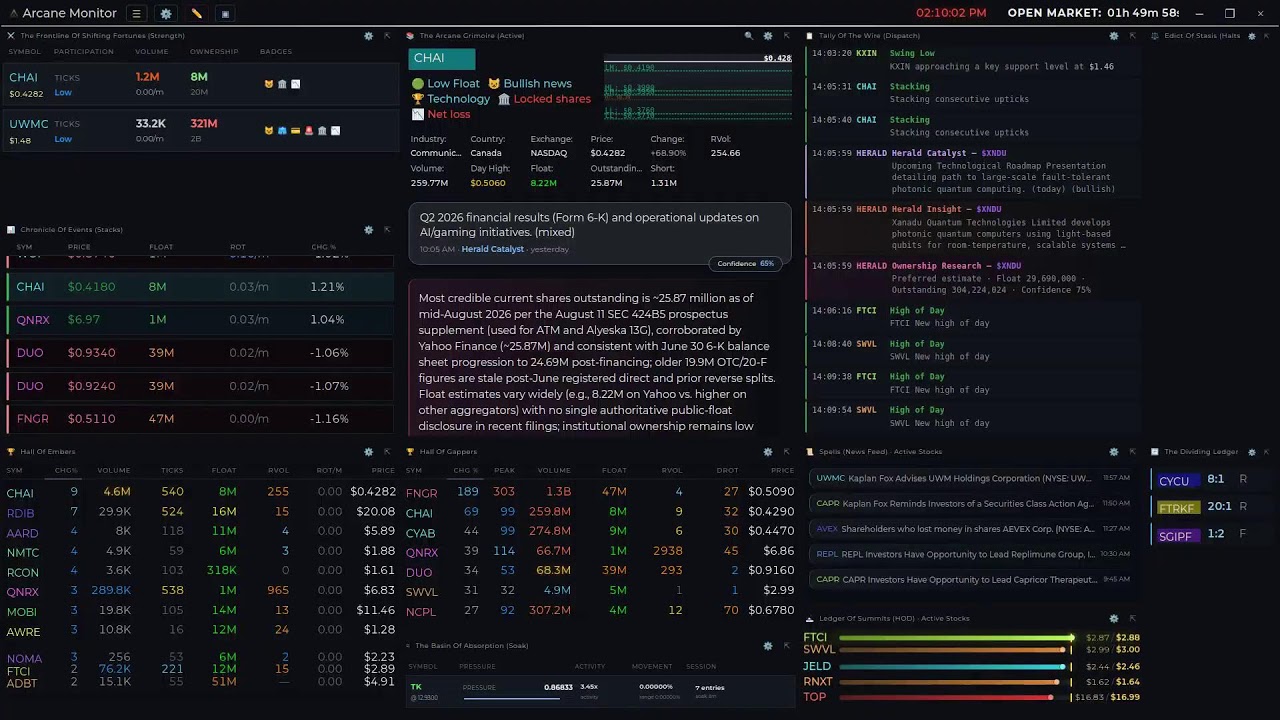Open the Q2 2026 financial results news card

pyautogui.click(x=600, y=233)
